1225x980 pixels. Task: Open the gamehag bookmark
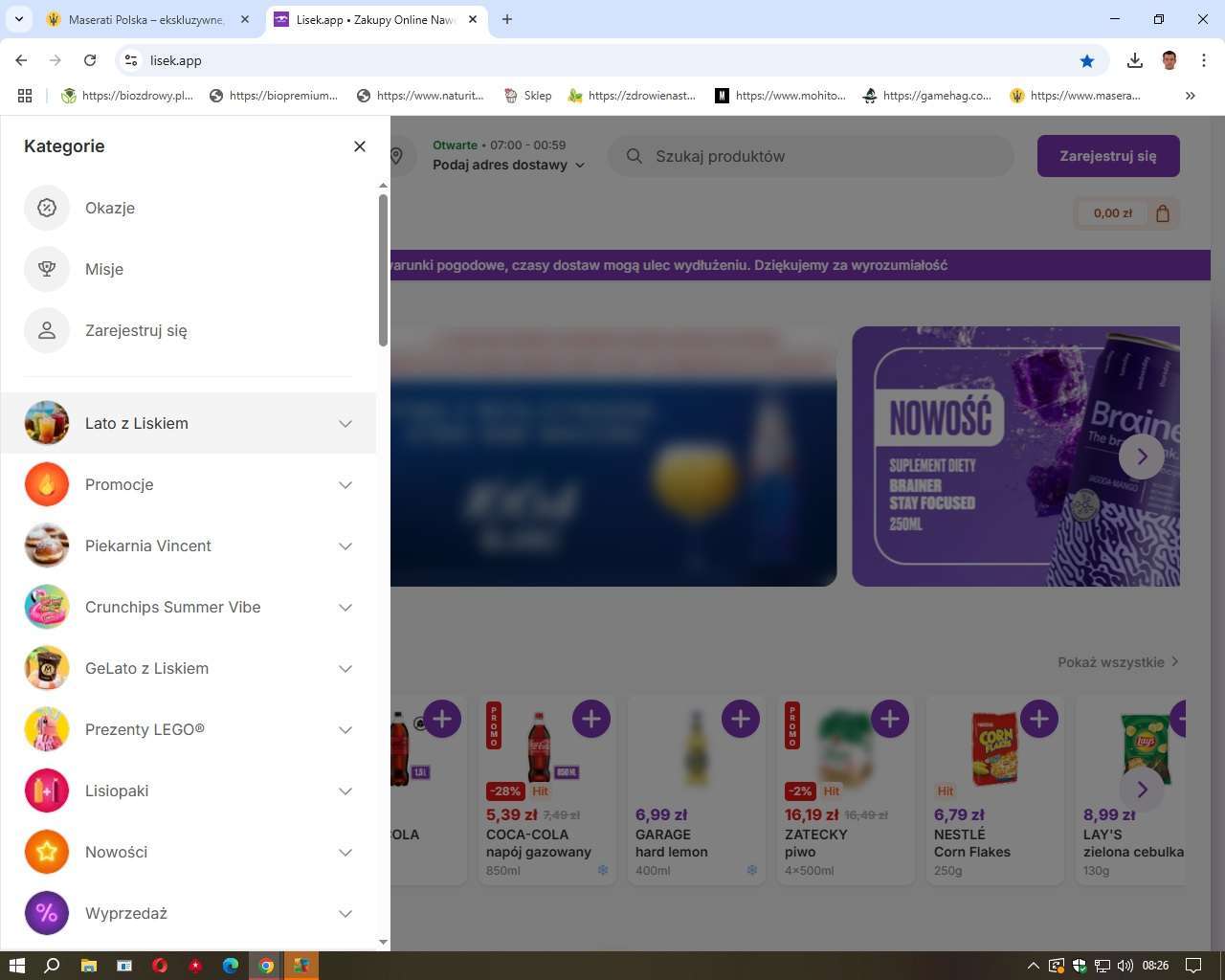(927, 96)
